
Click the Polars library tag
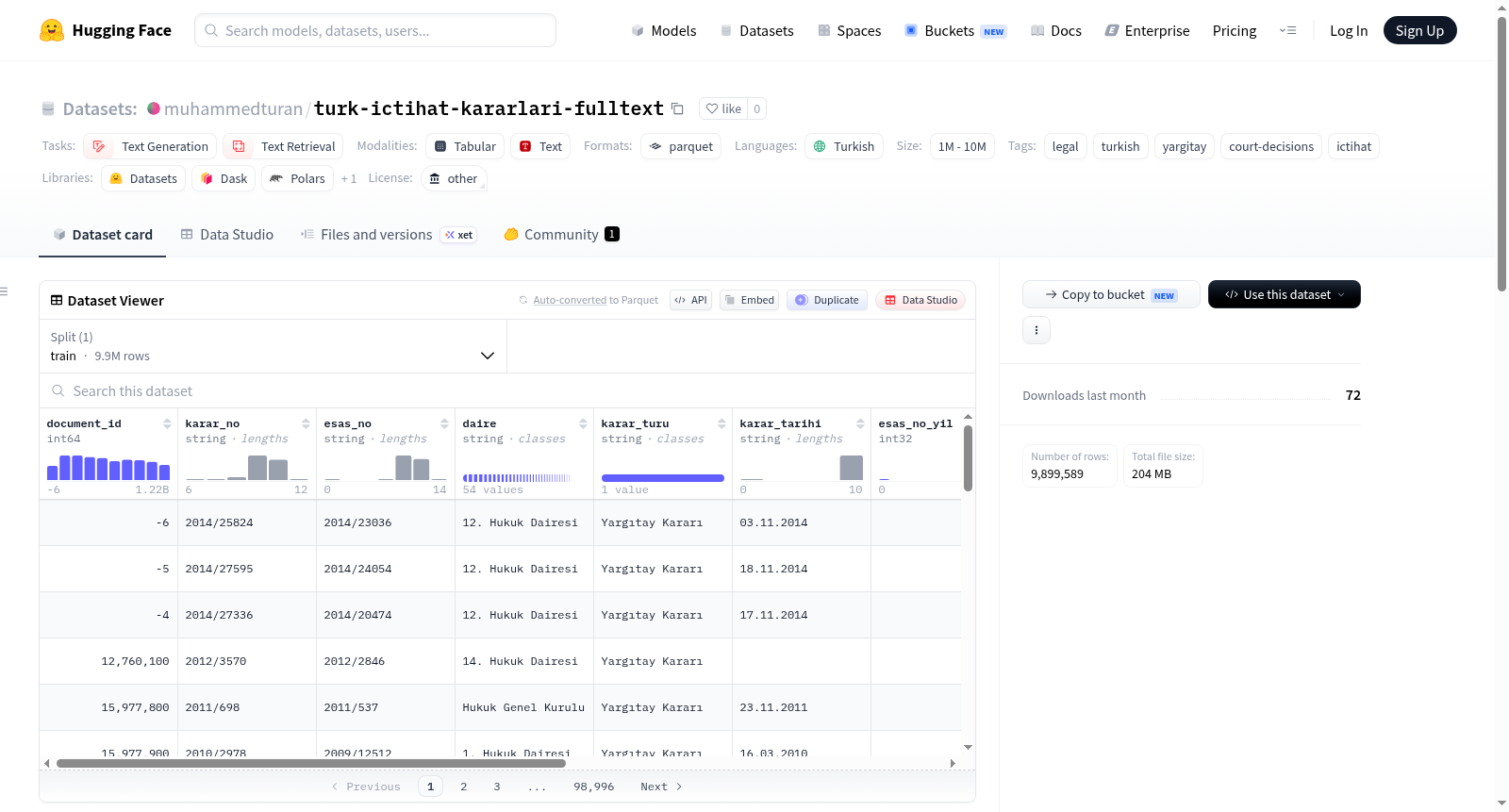pyautogui.click(x=297, y=178)
